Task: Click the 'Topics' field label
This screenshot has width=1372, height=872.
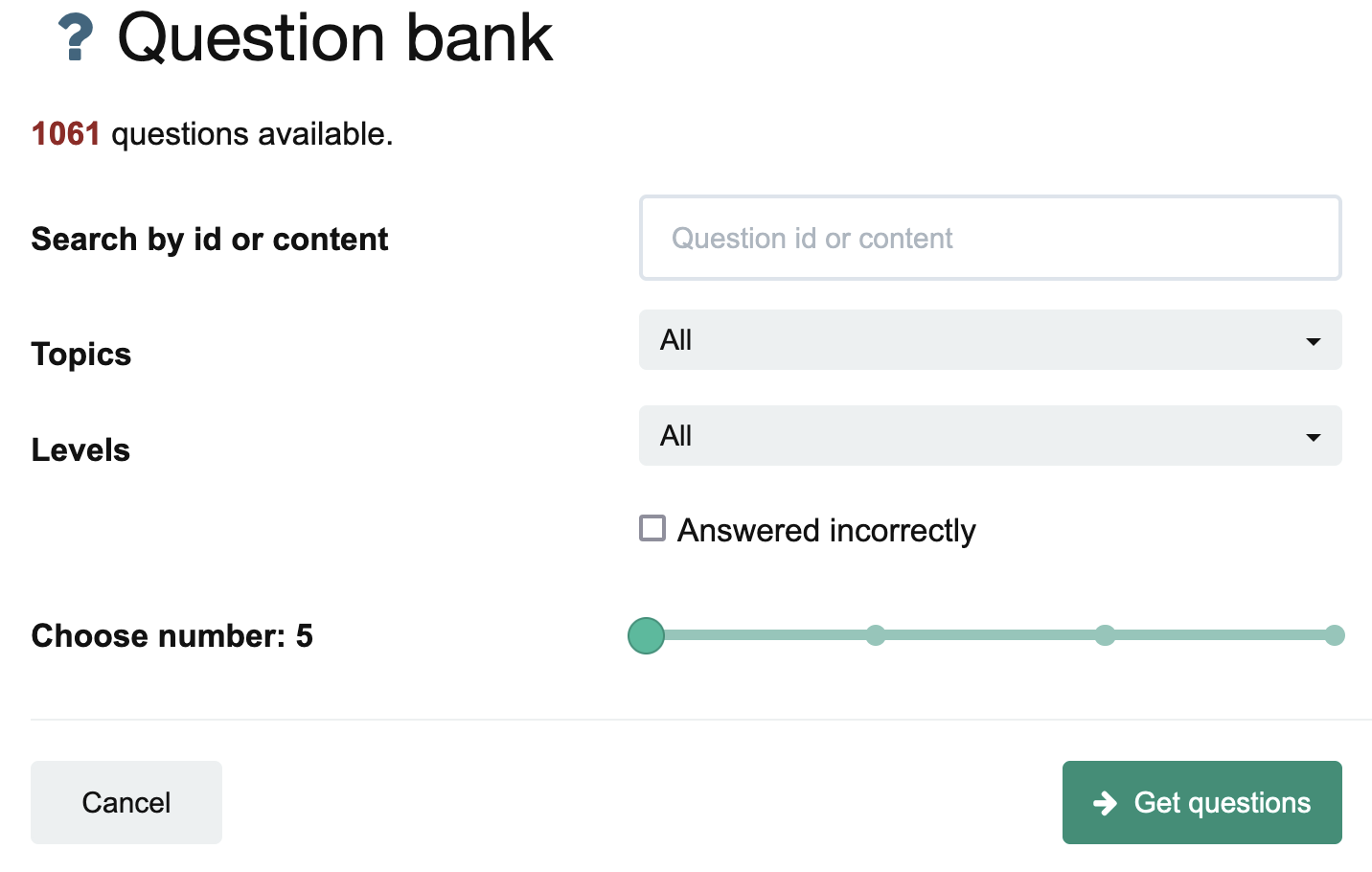Action: pyautogui.click(x=81, y=355)
